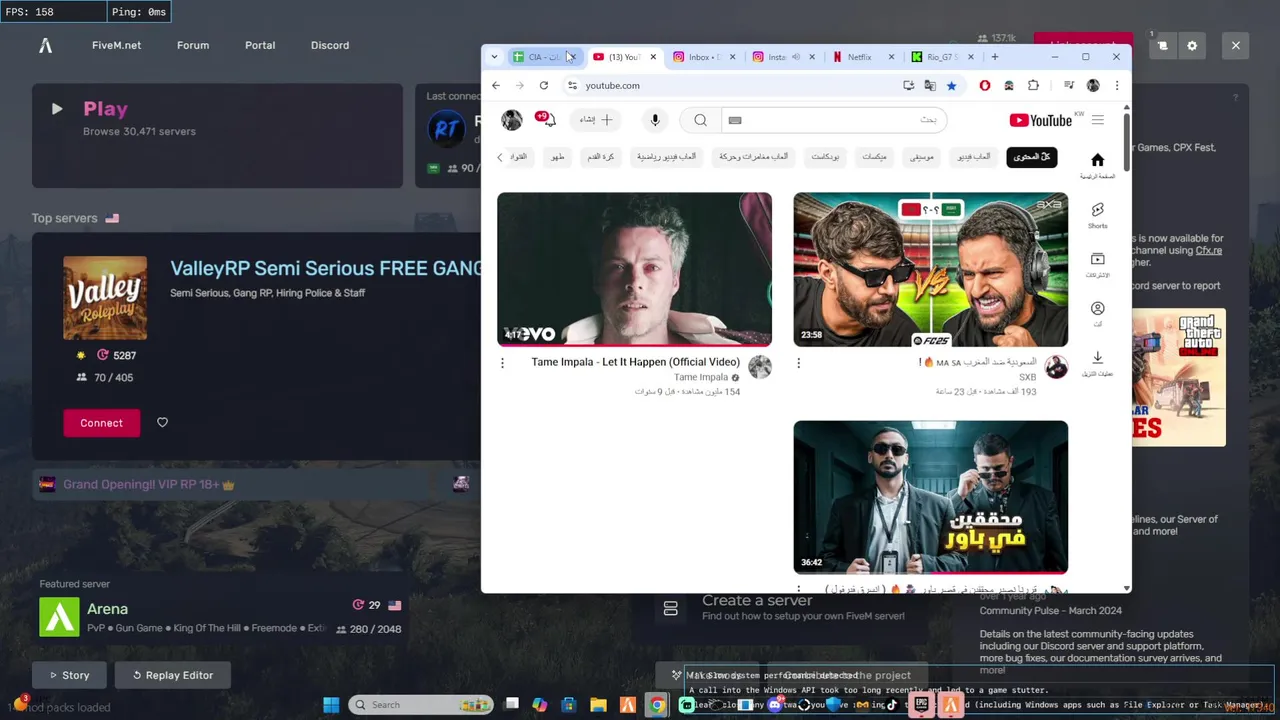This screenshot has height=720, width=1280.
Task: Select the 'موسيقى' filter chip
Action: pos(921,157)
